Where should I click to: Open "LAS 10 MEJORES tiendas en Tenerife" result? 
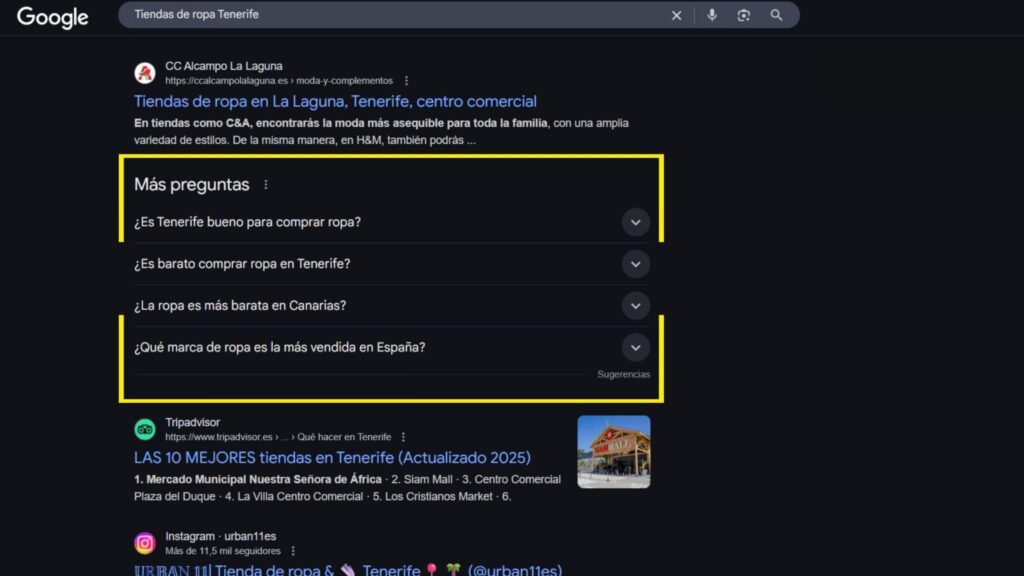click(x=332, y=458)
